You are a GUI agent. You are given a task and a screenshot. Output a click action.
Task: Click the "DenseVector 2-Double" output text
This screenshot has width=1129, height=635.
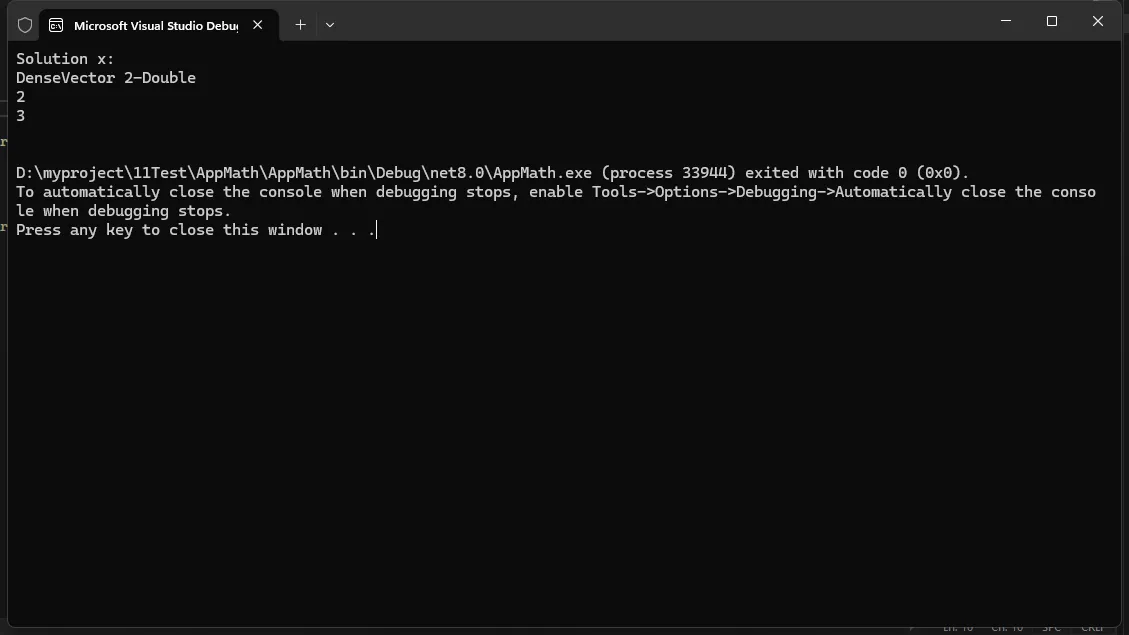106,78
